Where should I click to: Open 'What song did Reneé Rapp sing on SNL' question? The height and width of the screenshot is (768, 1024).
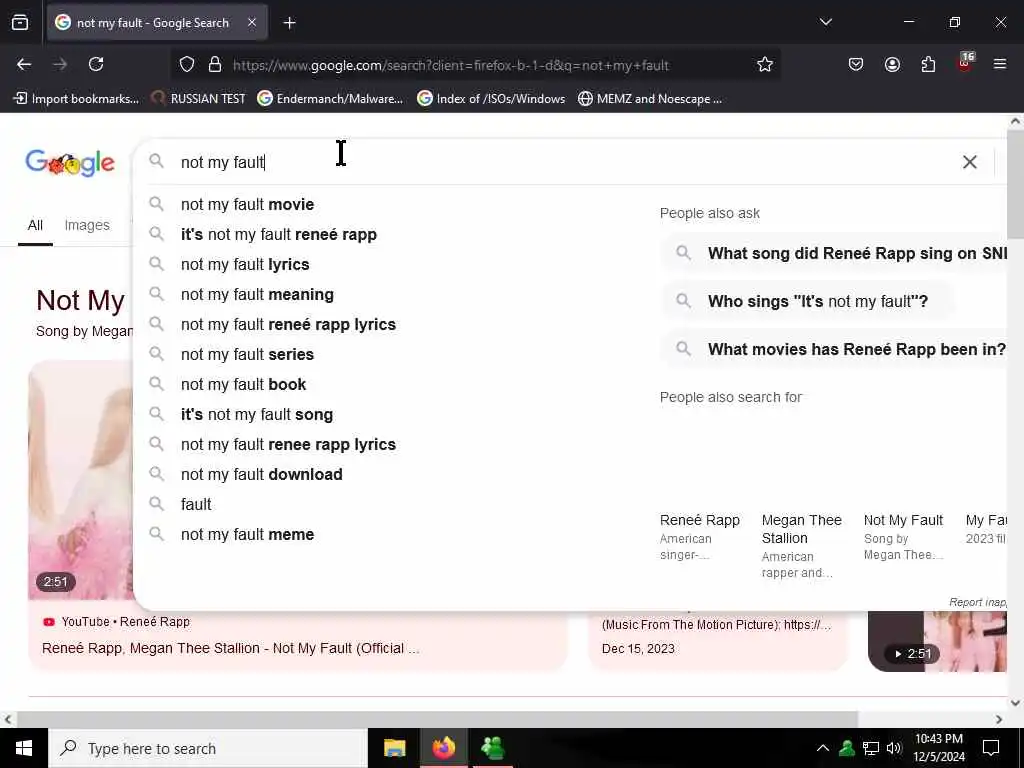coord(834,253)
